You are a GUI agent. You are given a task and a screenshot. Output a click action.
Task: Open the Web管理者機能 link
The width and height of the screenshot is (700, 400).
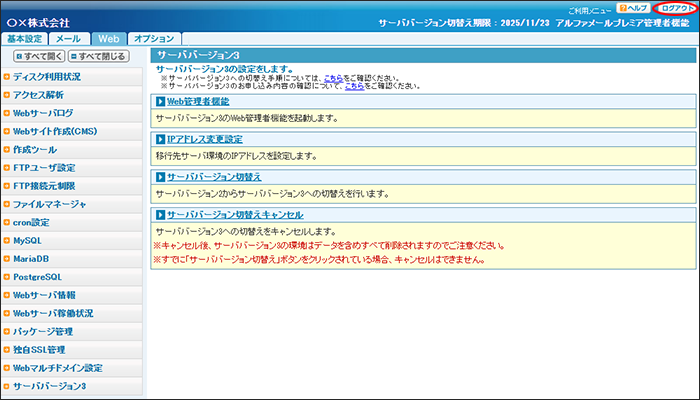point(198,102)
